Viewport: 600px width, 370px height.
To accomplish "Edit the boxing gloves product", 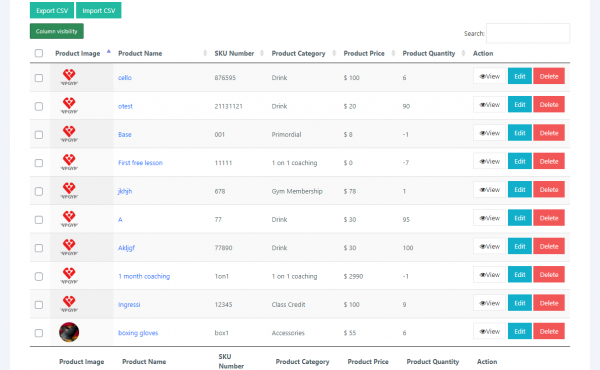I will [x=520, y=331].
